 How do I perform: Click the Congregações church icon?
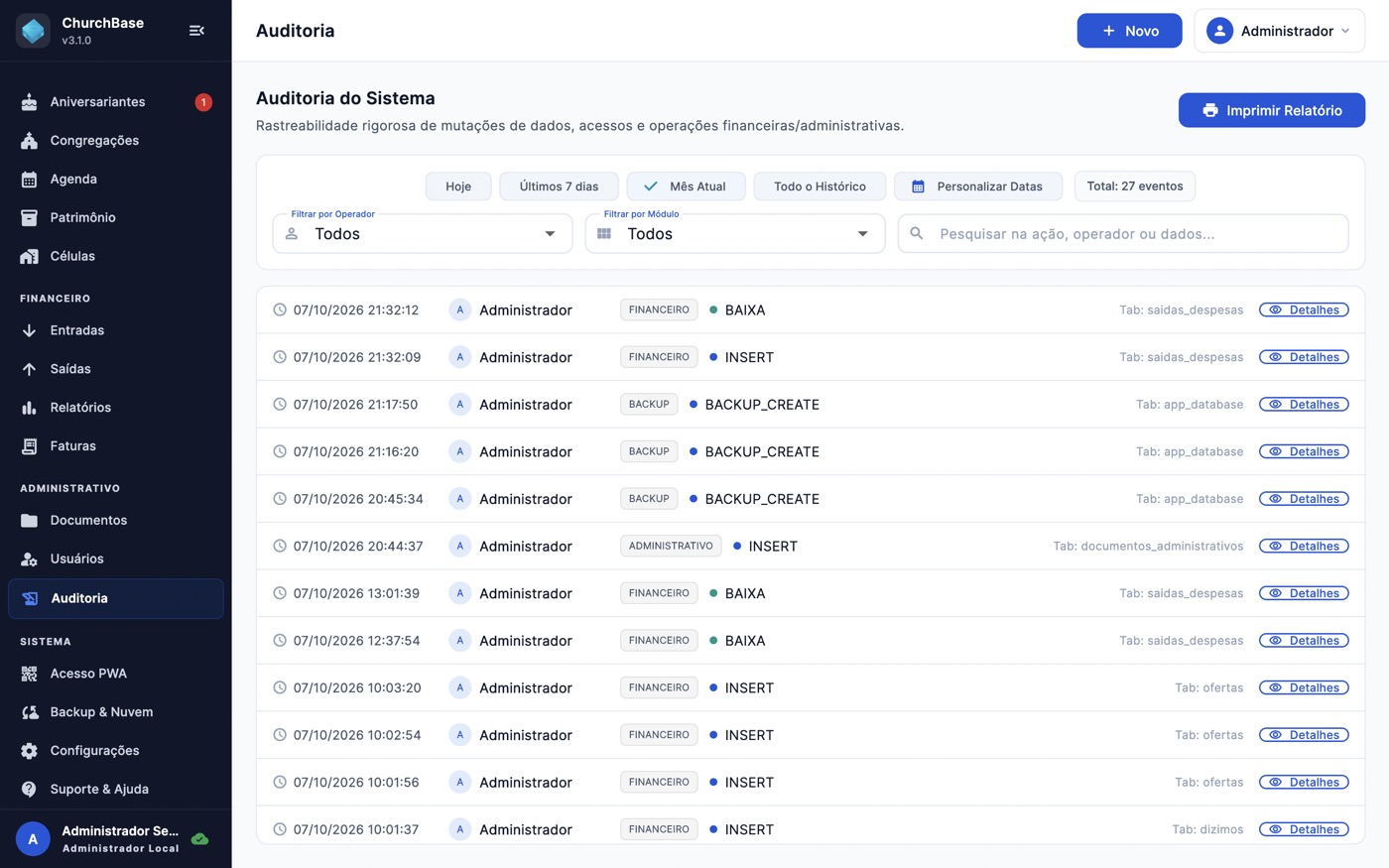click(x=30, y=141)
